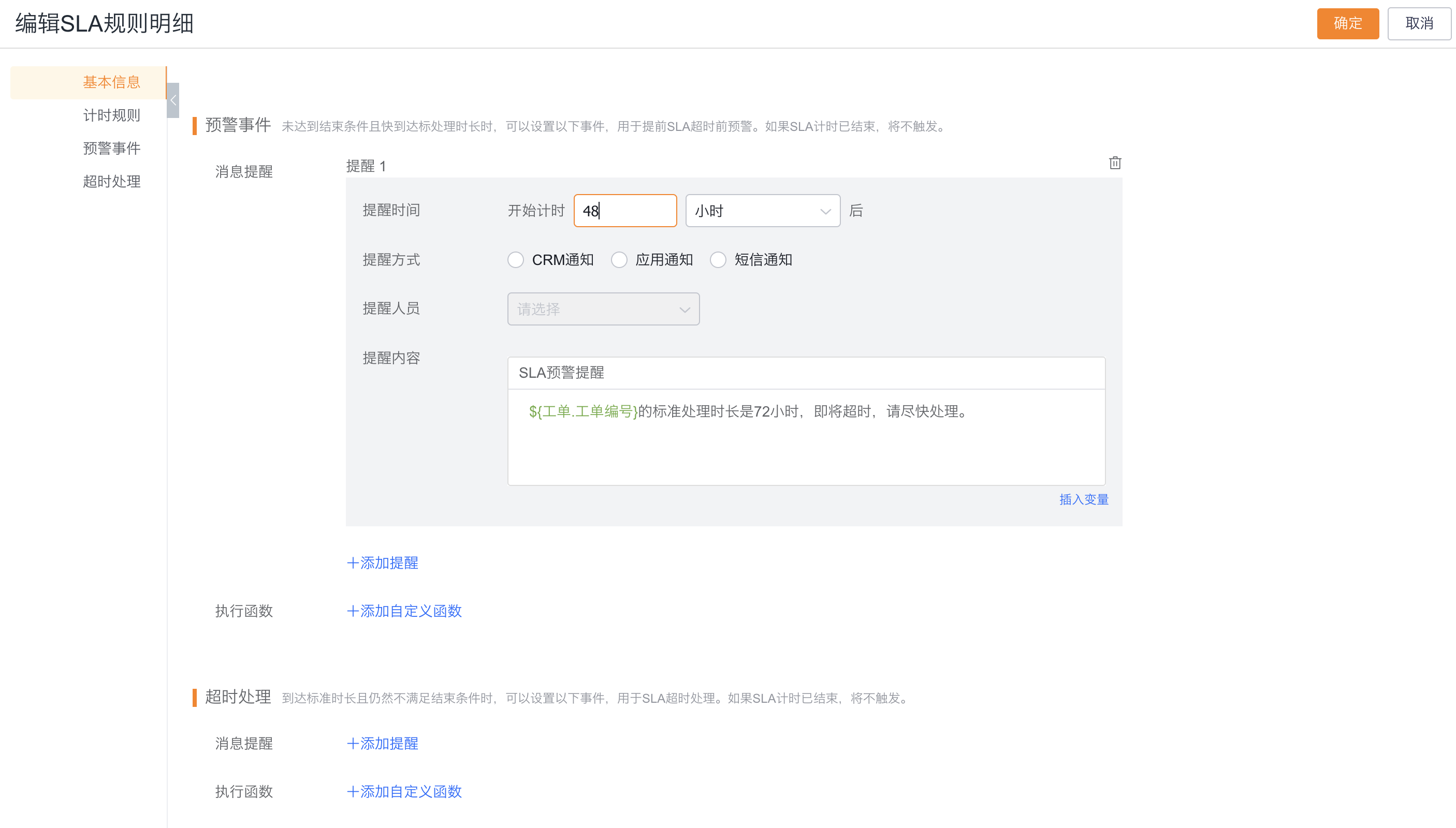The height and width of the screenshot is (828, 1456).
Task: Go to 基本信息 section
Action: tap(88, 82)
